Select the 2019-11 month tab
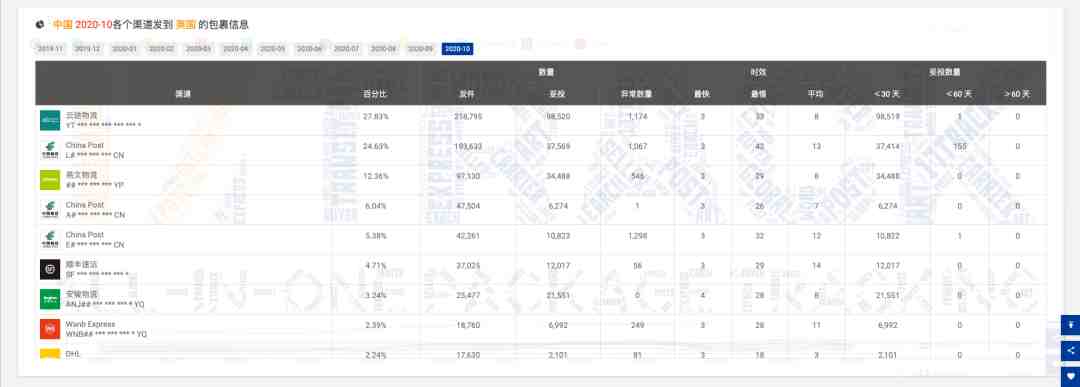The height and width of the screenshot is (387, 1080). tap(50, 49)
